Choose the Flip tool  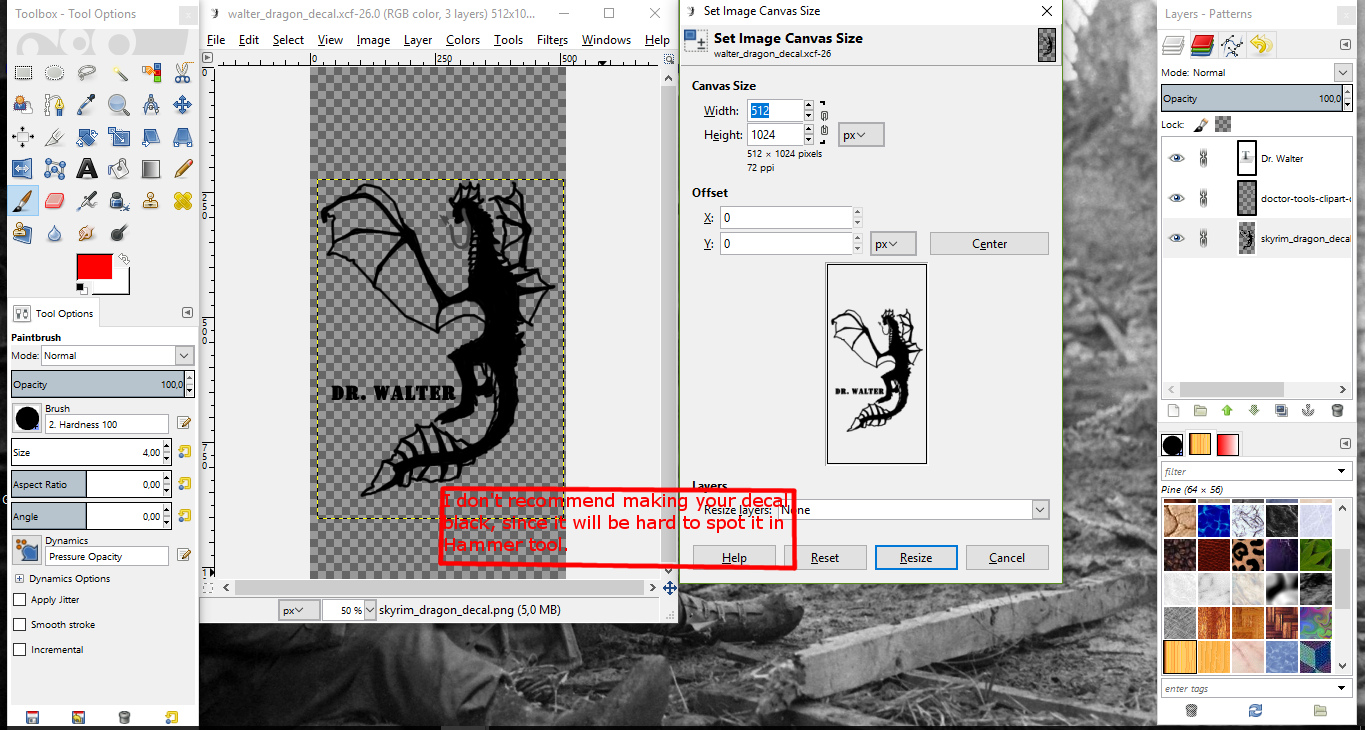pos(22,169)
